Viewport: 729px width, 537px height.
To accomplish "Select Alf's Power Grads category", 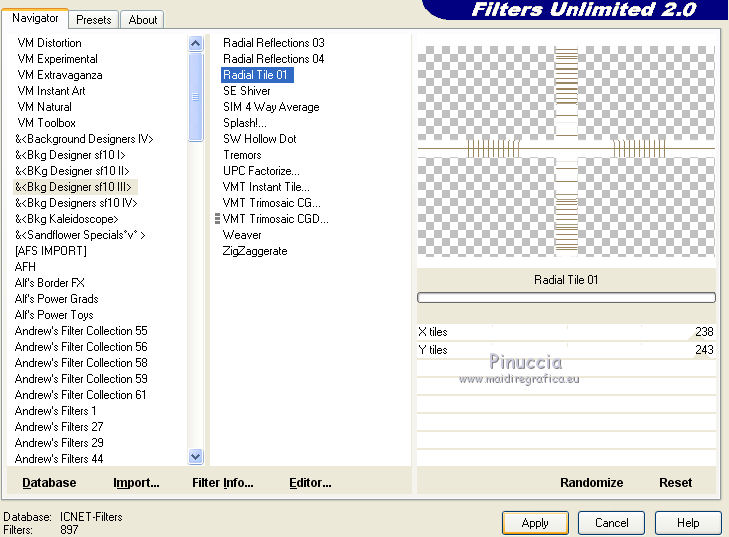I will pos(56,299).
